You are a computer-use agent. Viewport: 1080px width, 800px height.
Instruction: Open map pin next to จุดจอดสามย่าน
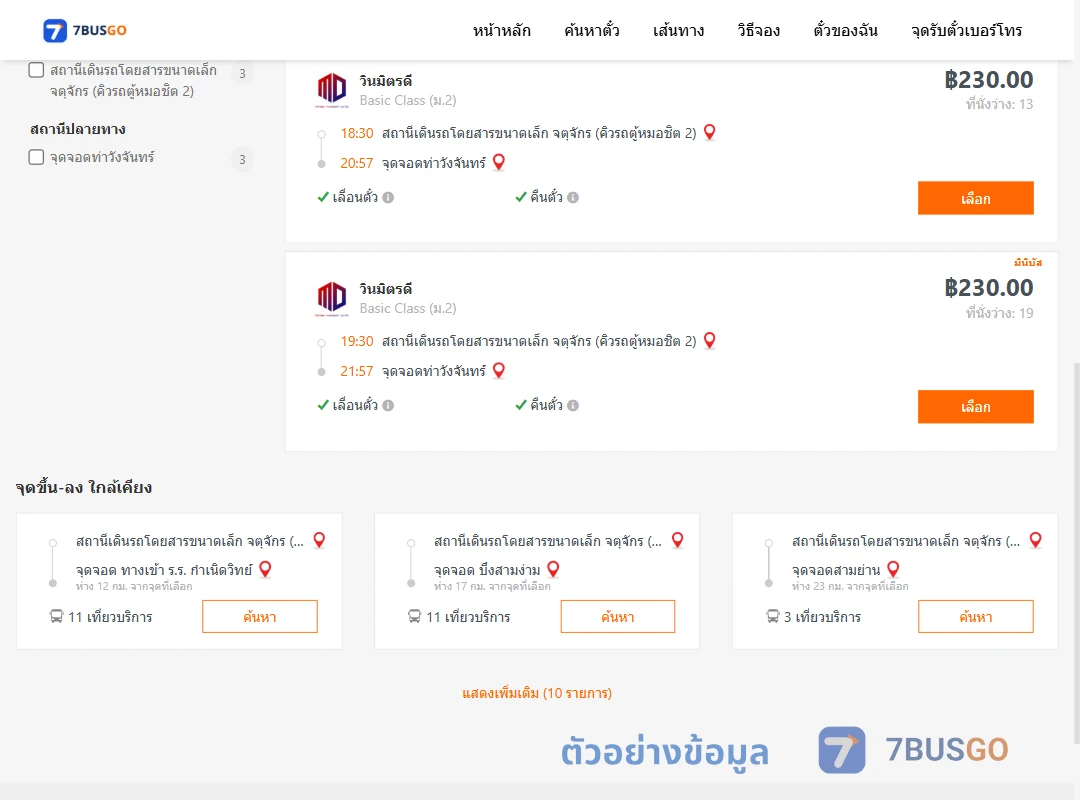893,569
